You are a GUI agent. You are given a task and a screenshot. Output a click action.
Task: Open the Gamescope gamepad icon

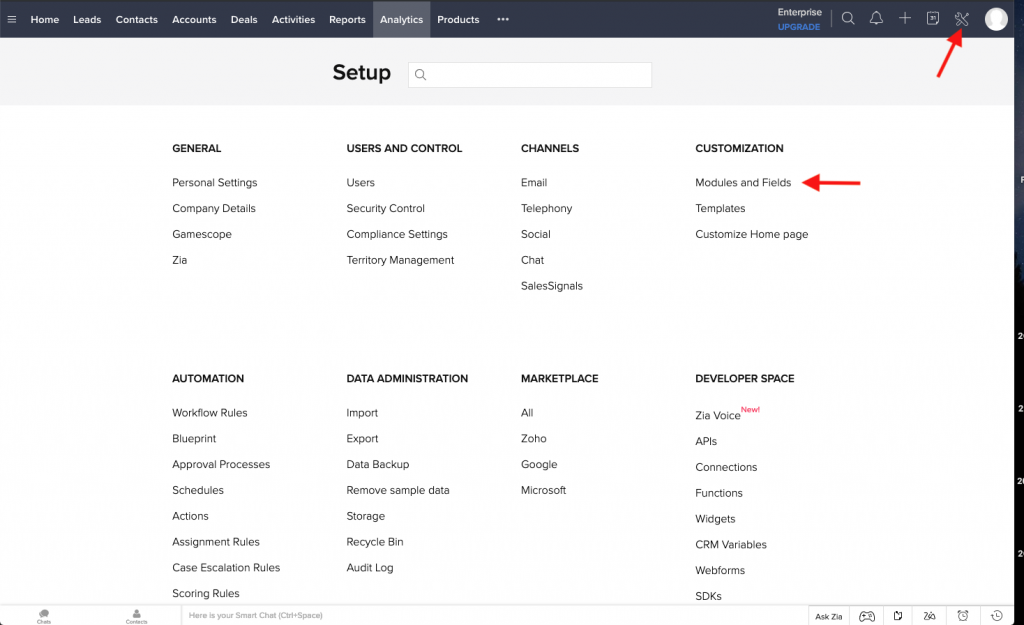867,616
